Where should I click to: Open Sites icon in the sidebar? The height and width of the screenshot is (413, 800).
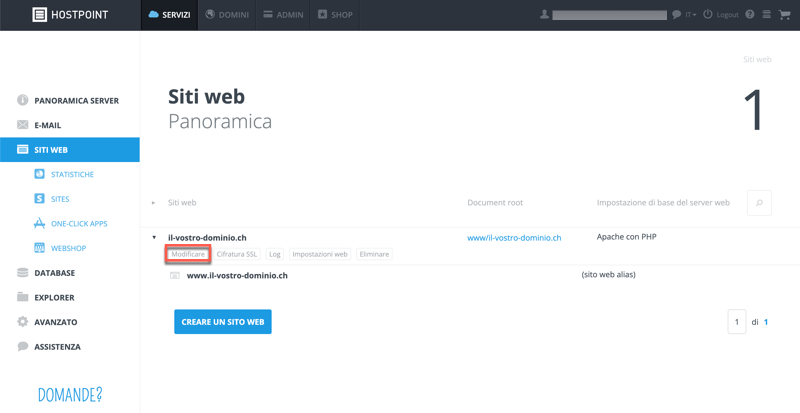(x=39, y=199)
